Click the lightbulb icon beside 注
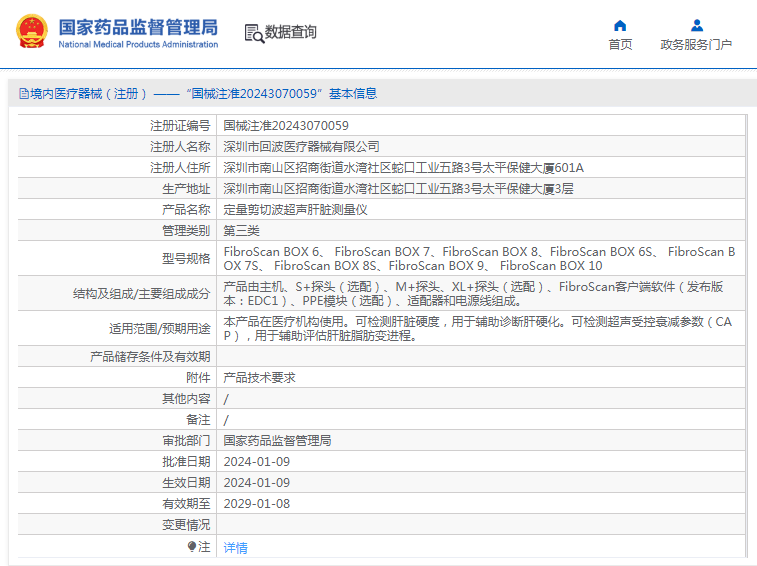757x566 pixels. (x=192, y=547)
